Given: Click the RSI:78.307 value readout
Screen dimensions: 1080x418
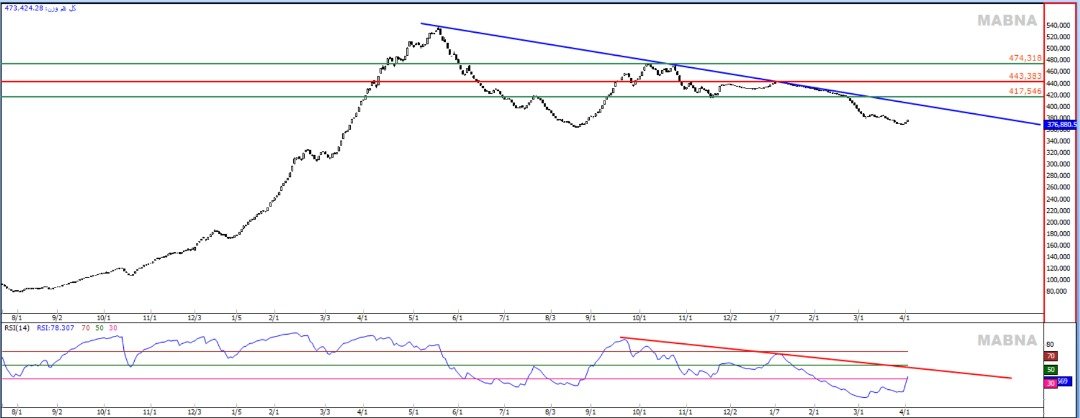Looking at the screenshot, I should pyautogui.click(x=59, y=327).
